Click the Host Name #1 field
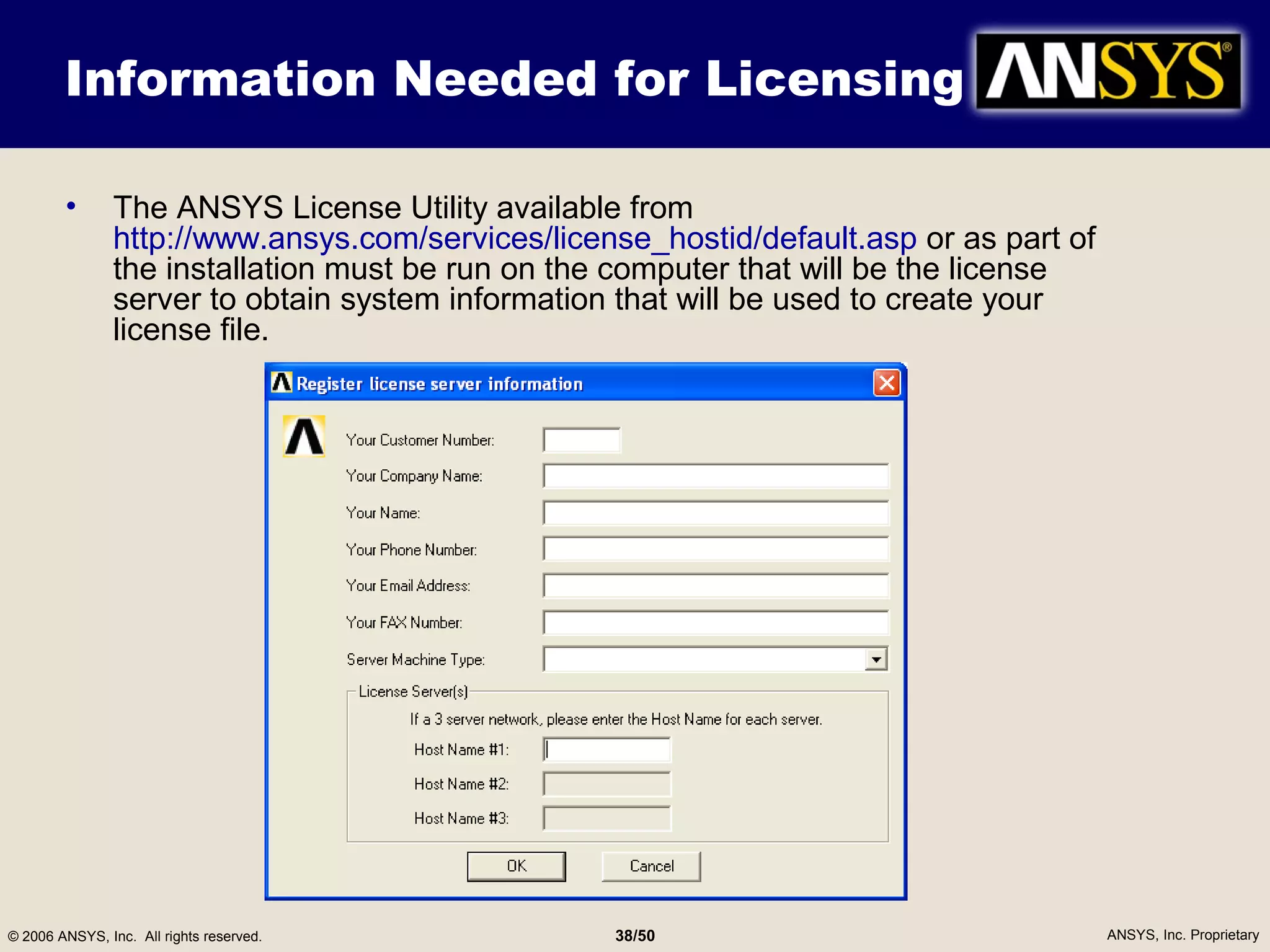 click(607, 750)
